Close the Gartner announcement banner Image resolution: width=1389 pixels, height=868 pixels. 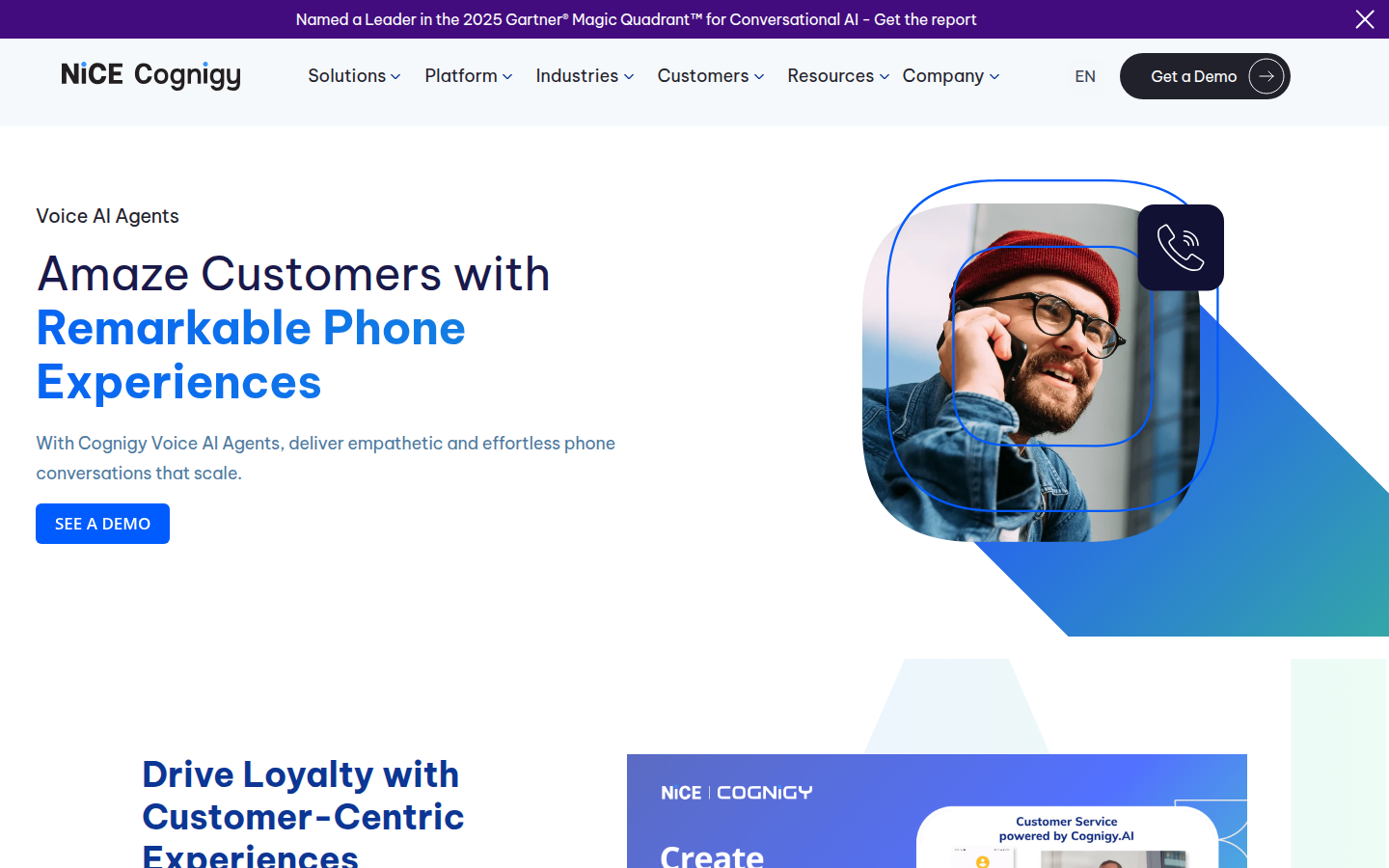tap(1365, 19)
